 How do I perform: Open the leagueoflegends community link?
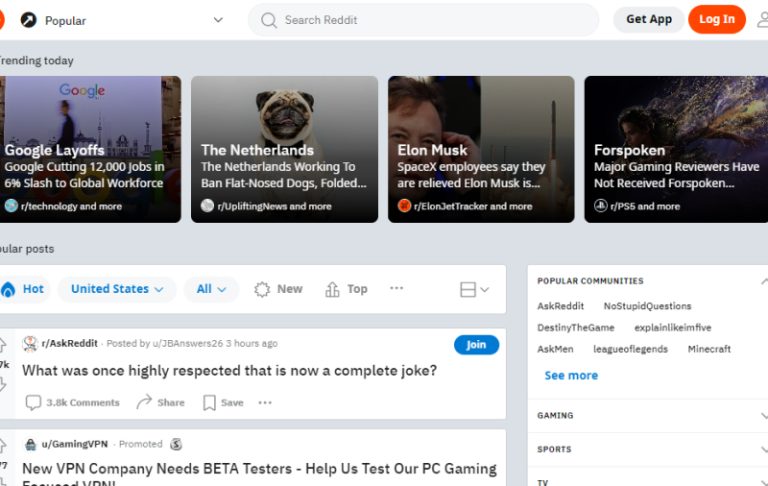pyautogui.click(x=630, y=349)
